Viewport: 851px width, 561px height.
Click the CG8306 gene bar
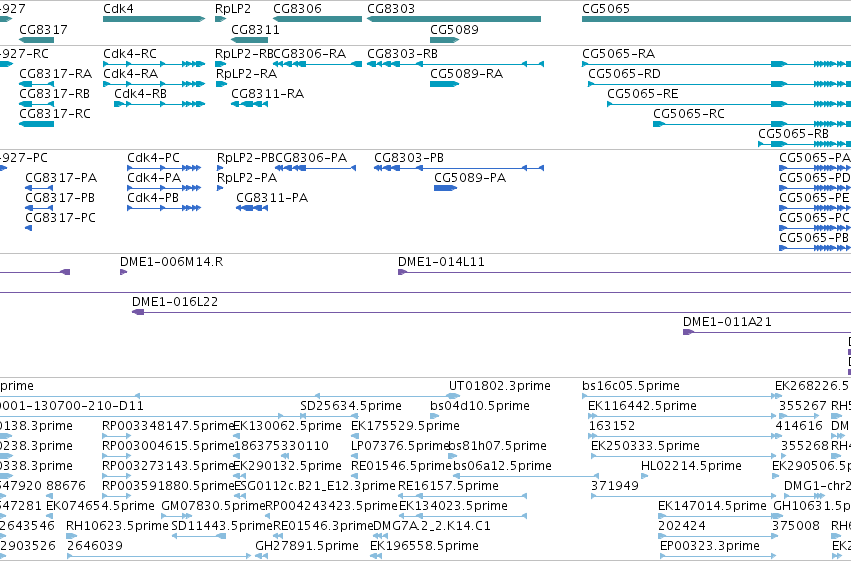tap(317, 19)
